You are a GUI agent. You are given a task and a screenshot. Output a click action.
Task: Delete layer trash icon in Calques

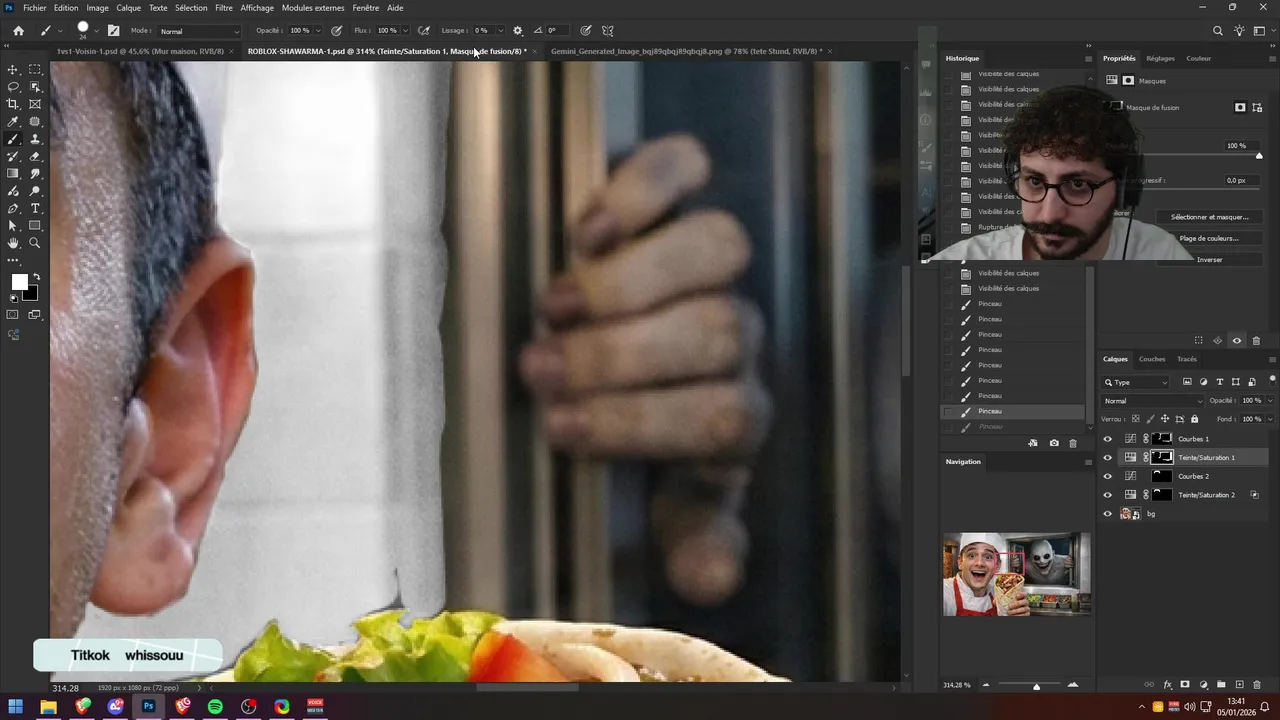click(1257, 685)
